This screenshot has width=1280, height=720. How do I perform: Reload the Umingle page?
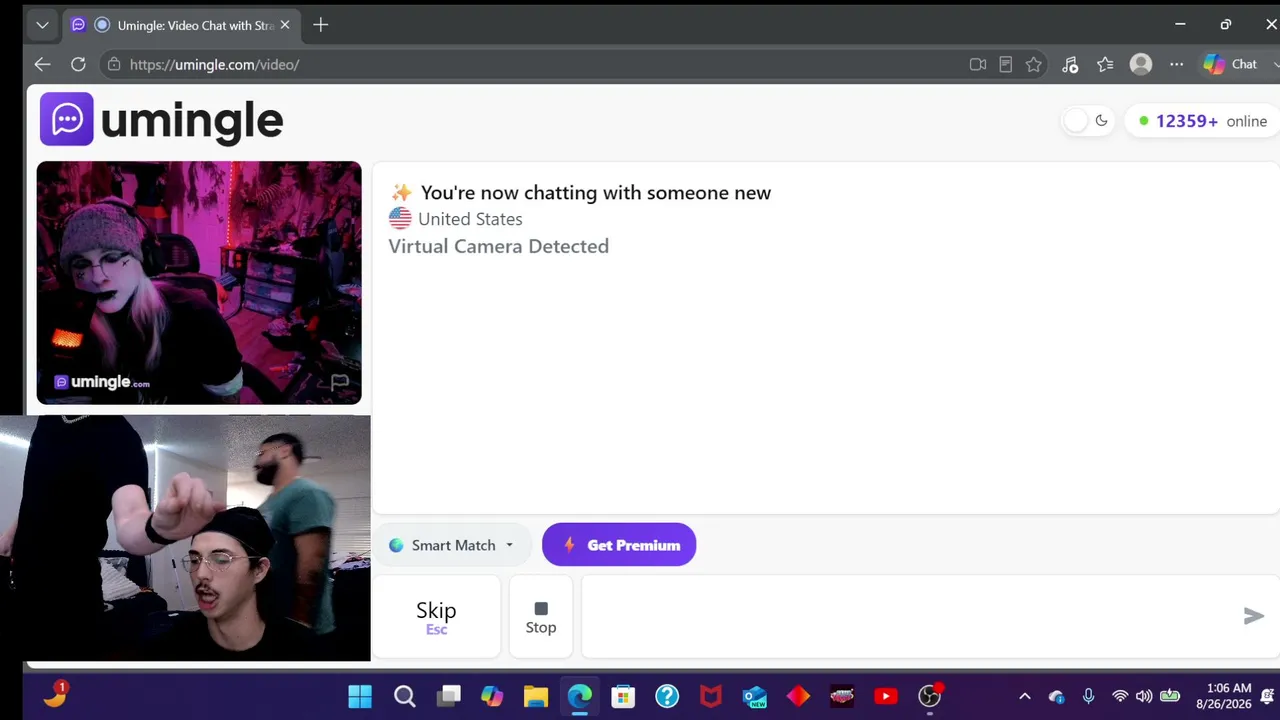click(x=78, y=64)
